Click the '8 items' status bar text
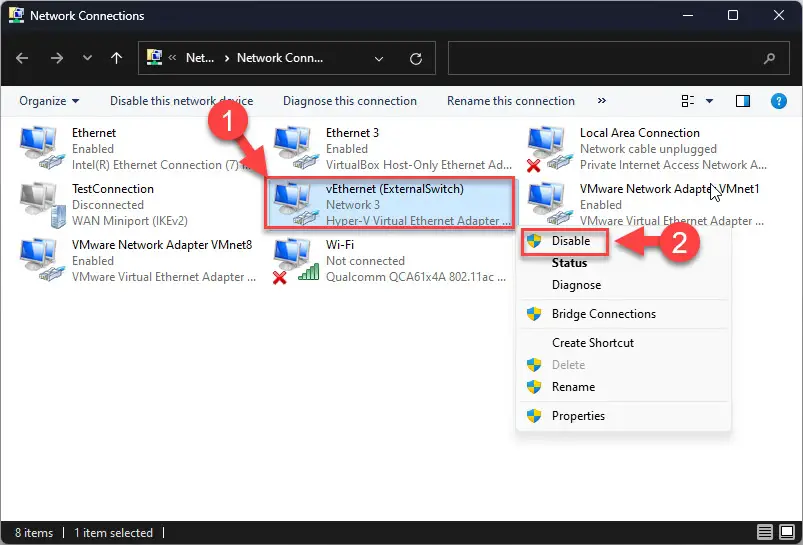This screenshot has height=545, width=803. coord(34,533)
